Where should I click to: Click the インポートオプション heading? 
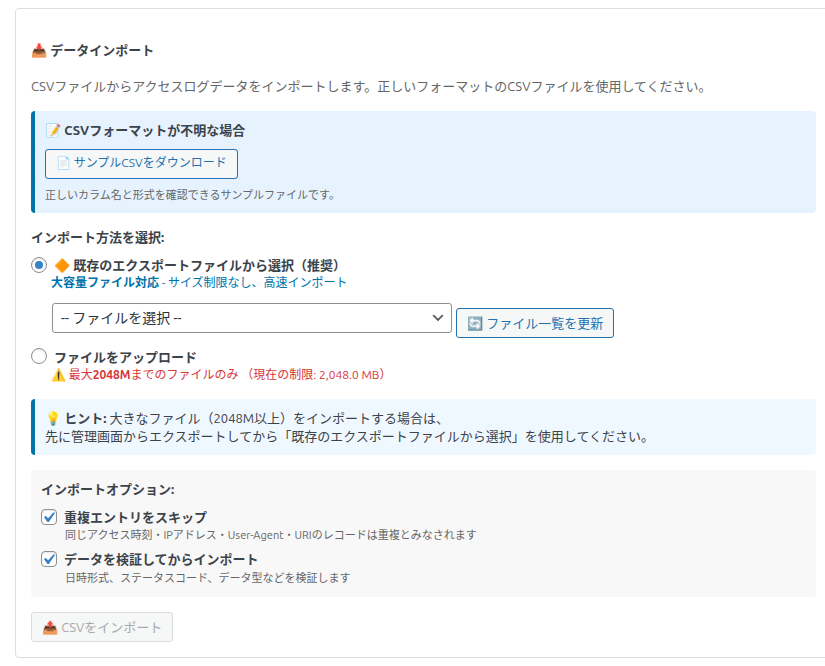[108, 490]
